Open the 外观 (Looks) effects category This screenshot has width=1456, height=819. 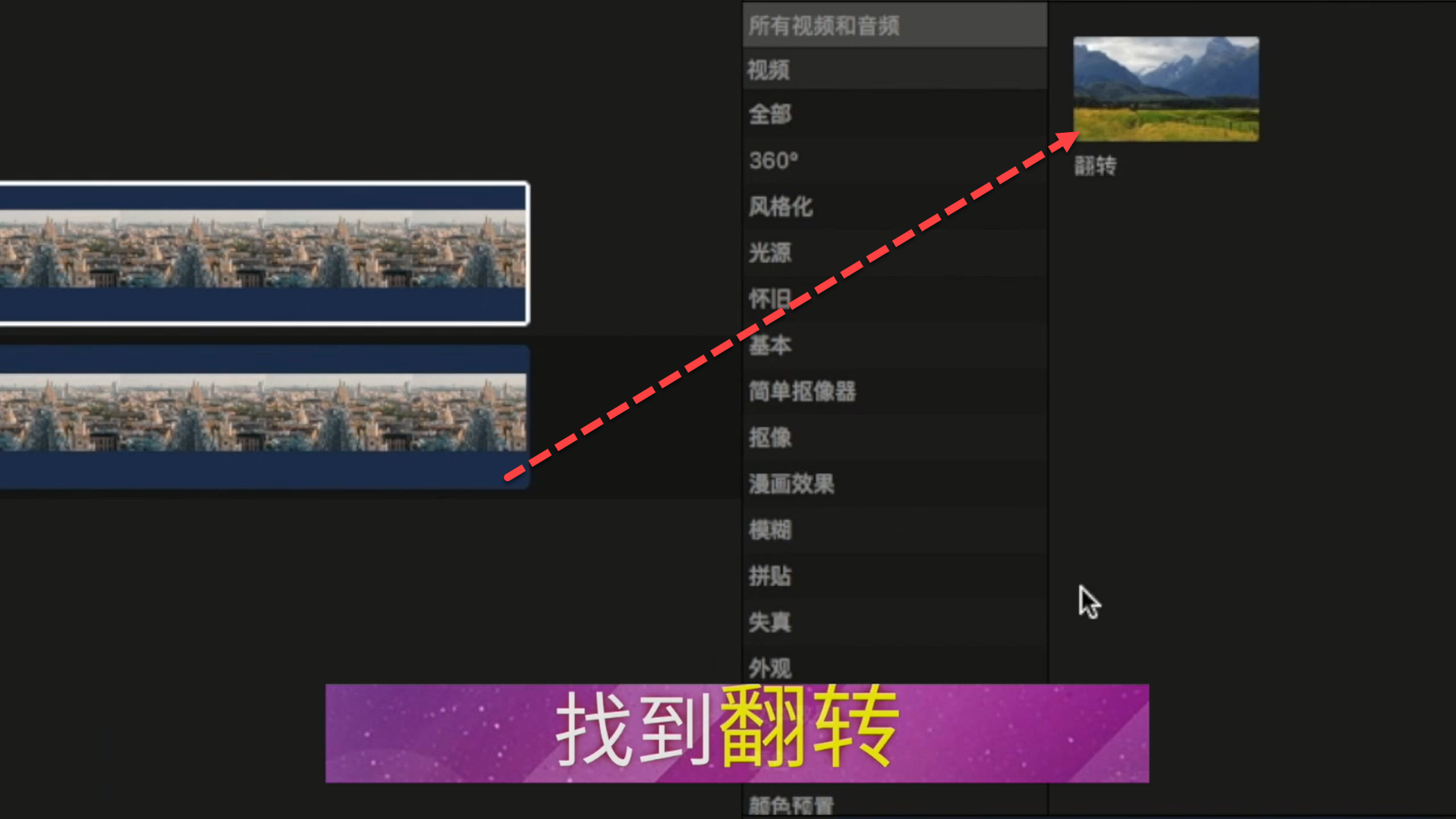point(769,668)
